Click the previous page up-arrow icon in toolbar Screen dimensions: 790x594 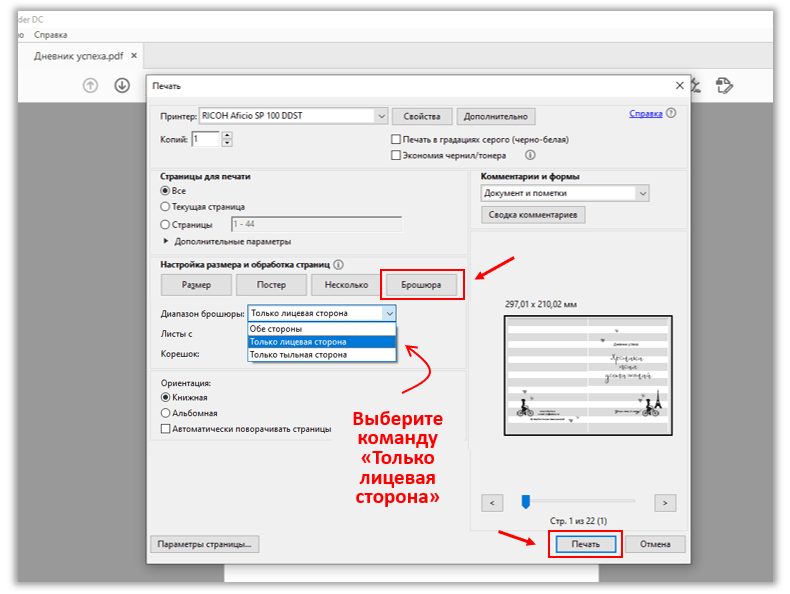[x=90, y=86]
